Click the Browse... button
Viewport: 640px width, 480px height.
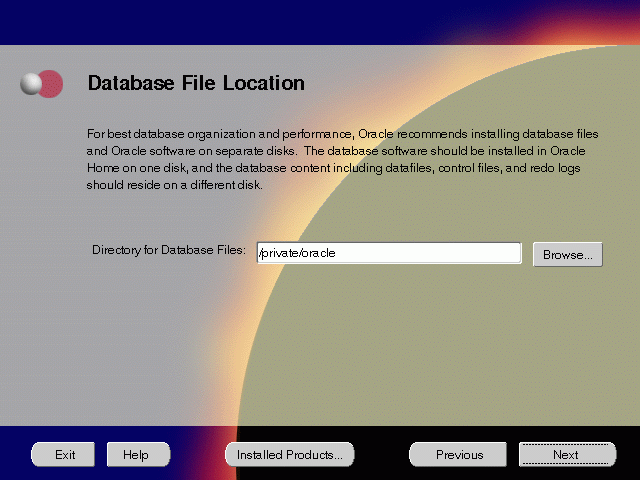567,255
